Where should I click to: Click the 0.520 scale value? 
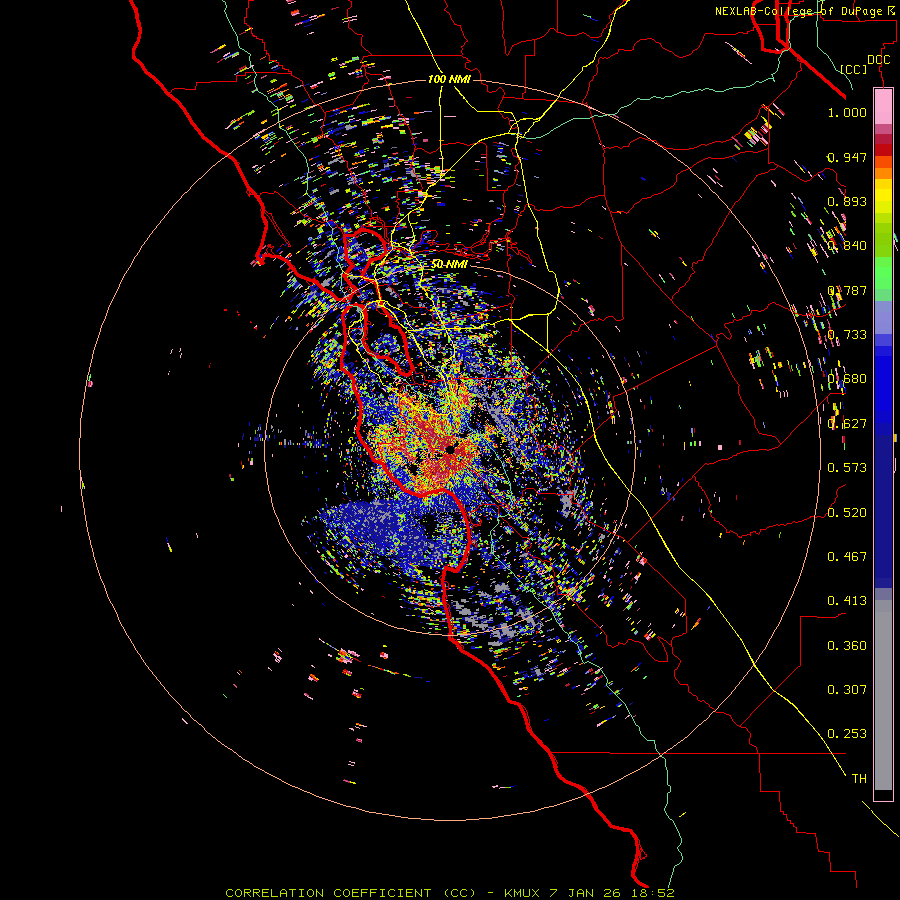coord(847,513)
